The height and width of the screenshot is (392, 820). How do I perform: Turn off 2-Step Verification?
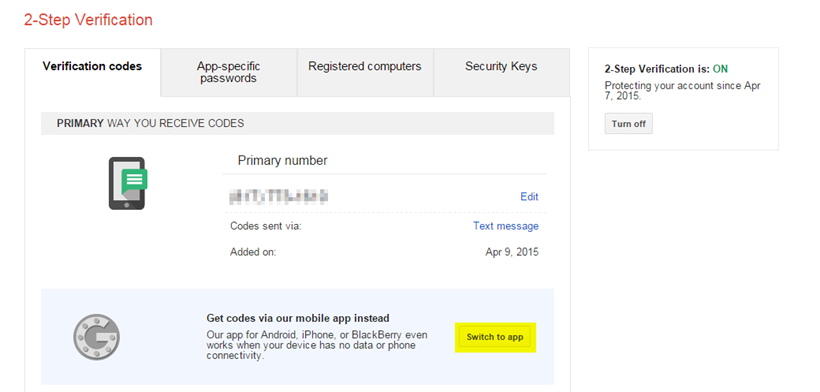point(629,124)
